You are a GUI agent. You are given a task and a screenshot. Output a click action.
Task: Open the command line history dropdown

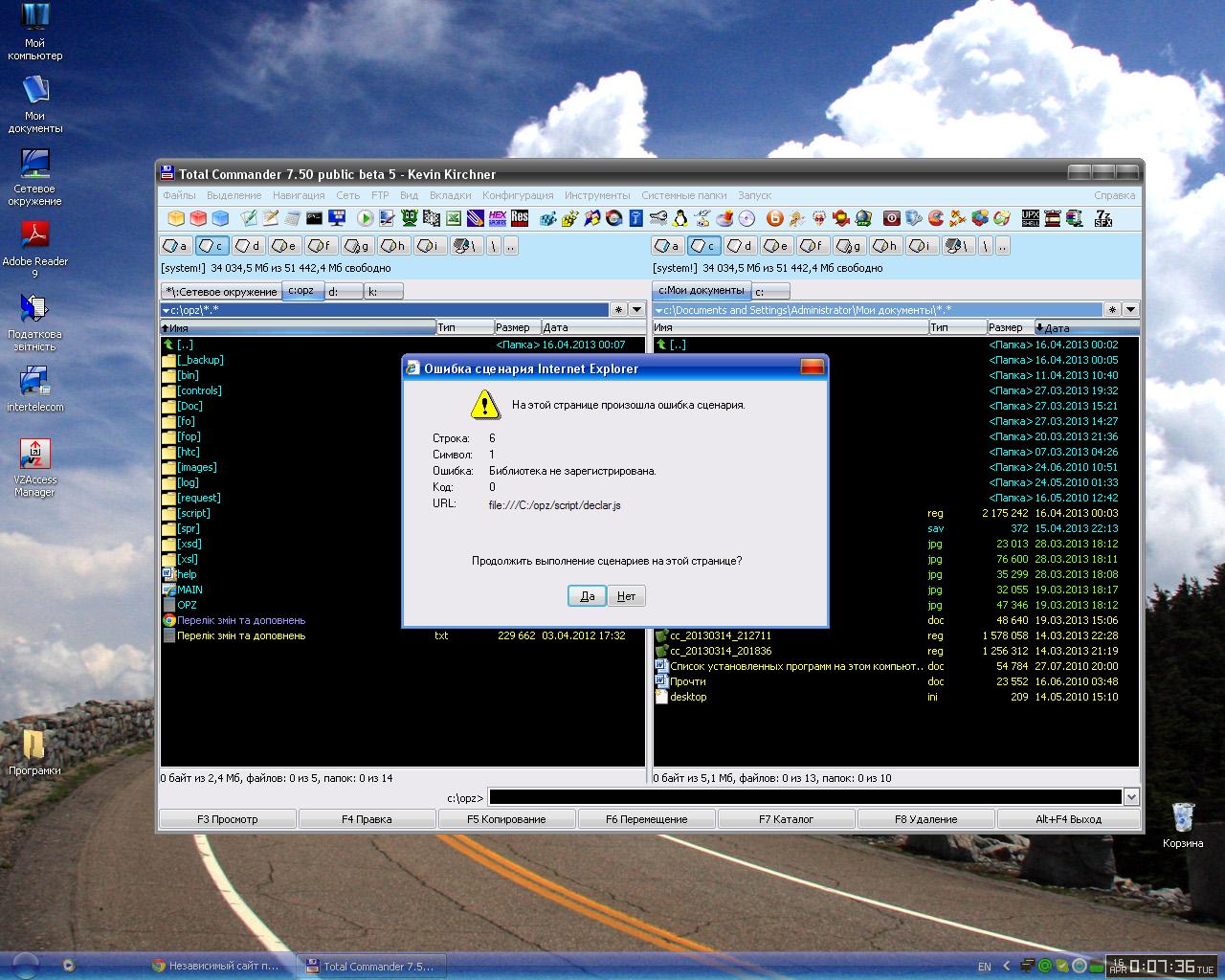click(x=1131, y=797)
